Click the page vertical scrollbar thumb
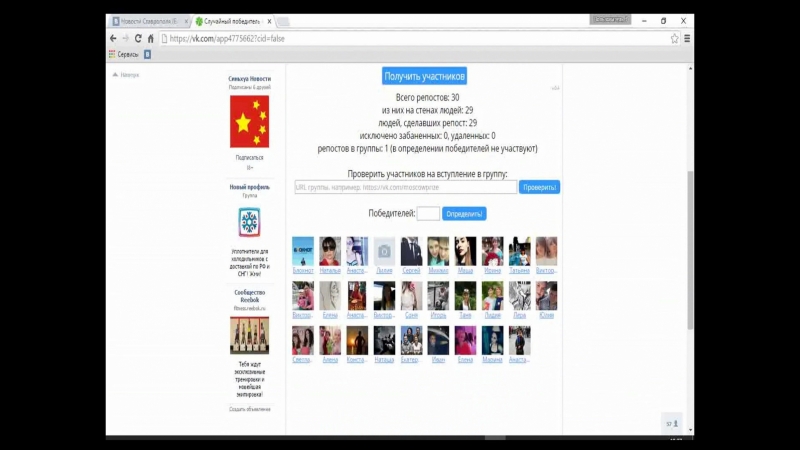 tap(690, 250)
